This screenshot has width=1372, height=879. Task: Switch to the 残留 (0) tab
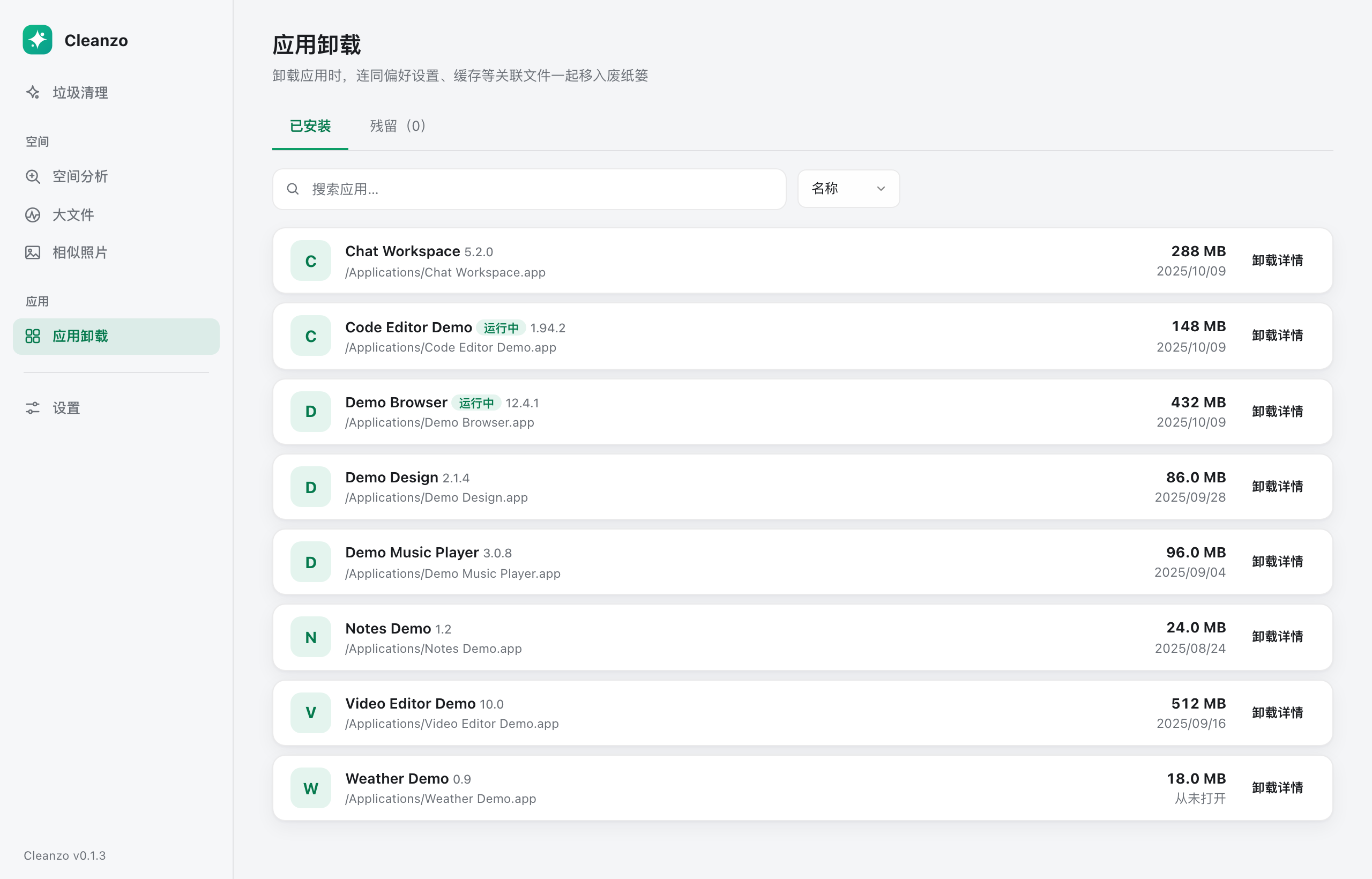[398, 126]
